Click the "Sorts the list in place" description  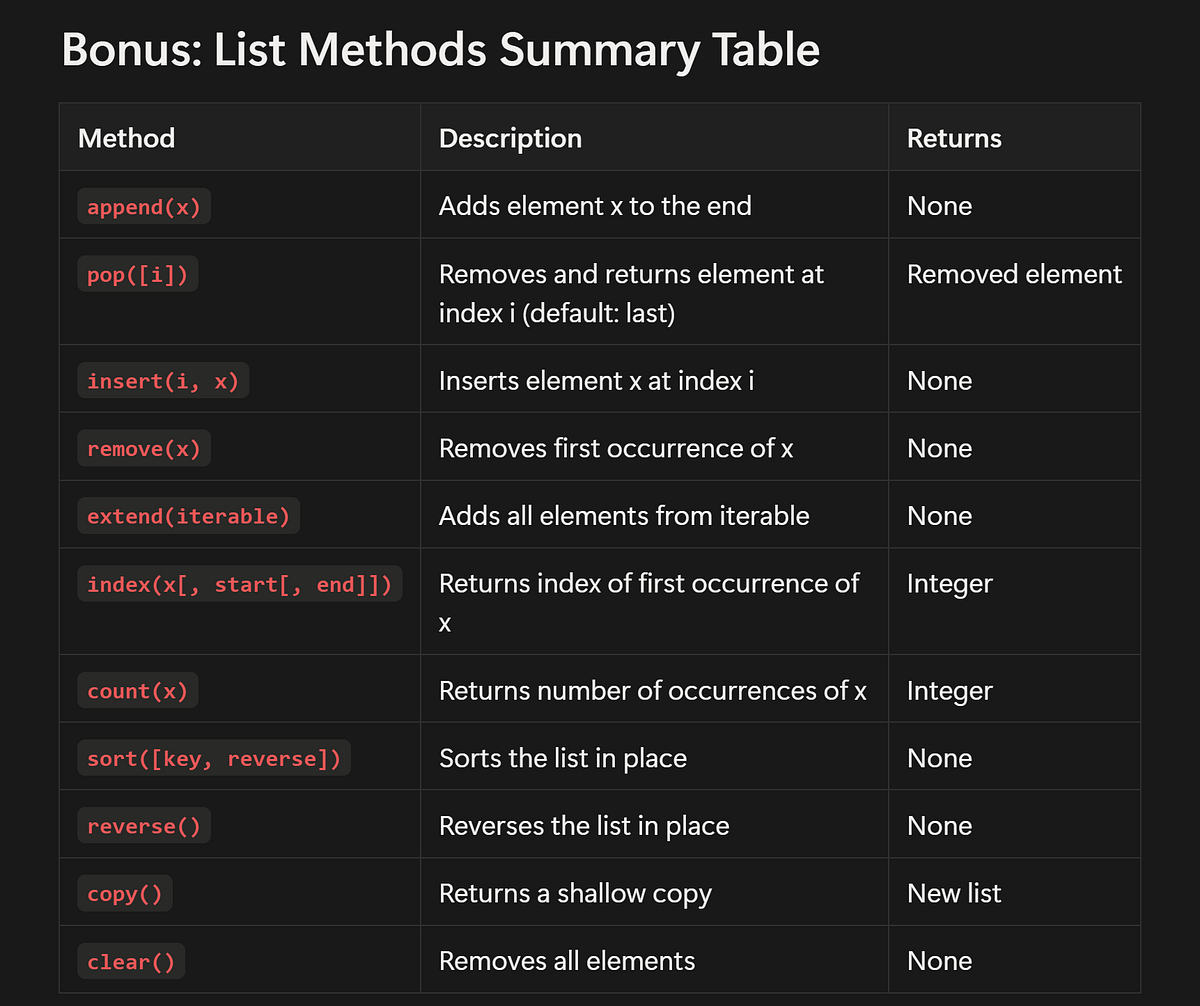pyautogui.click(x=563, y=759)
